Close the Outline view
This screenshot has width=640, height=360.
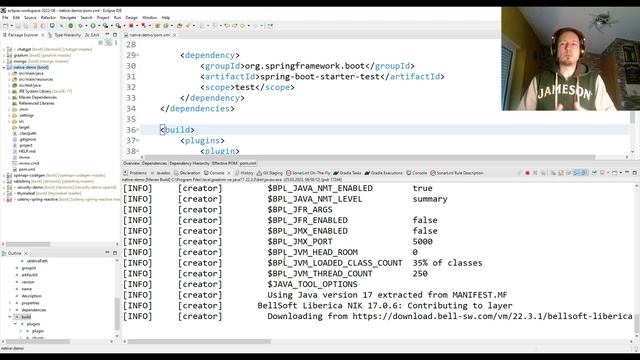[x=26, y=253]
